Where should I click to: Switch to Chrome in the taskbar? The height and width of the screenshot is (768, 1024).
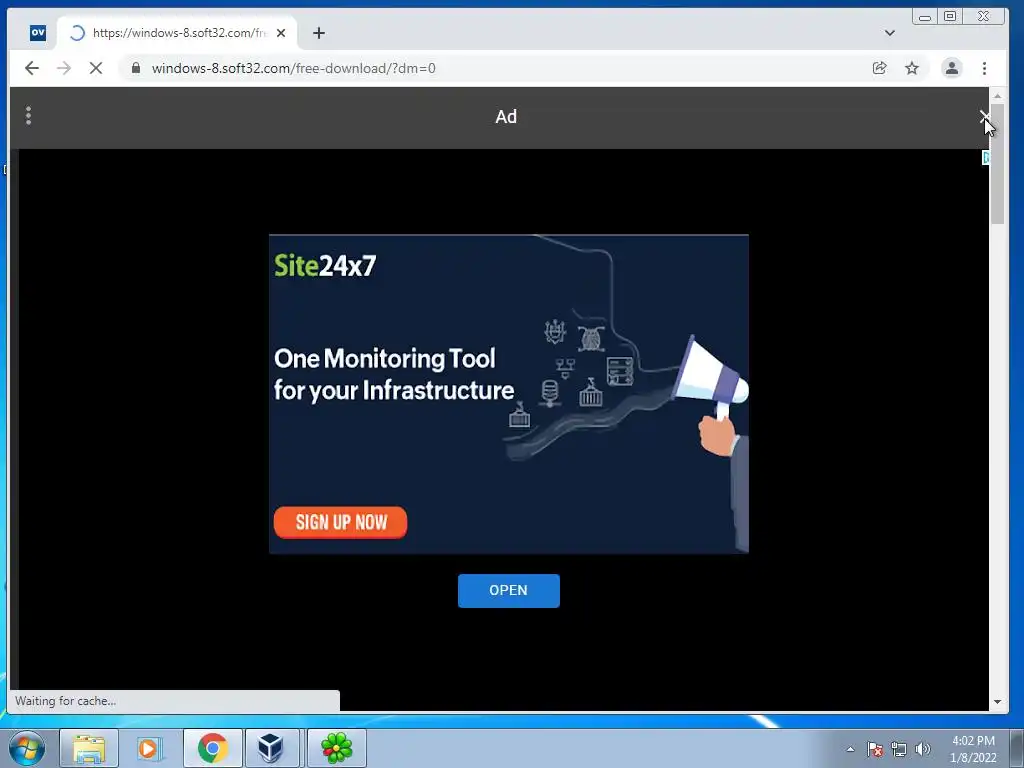tap(212, 748)
